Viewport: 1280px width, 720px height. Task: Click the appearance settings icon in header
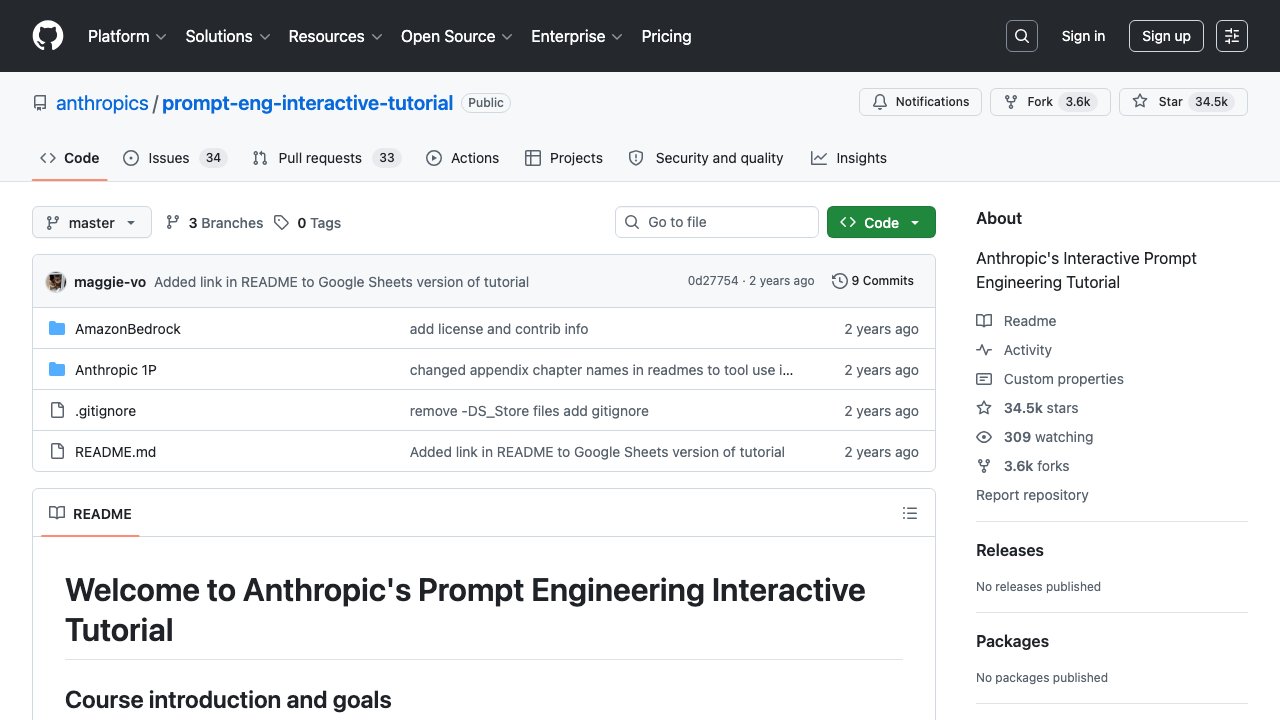[1232, 36]
